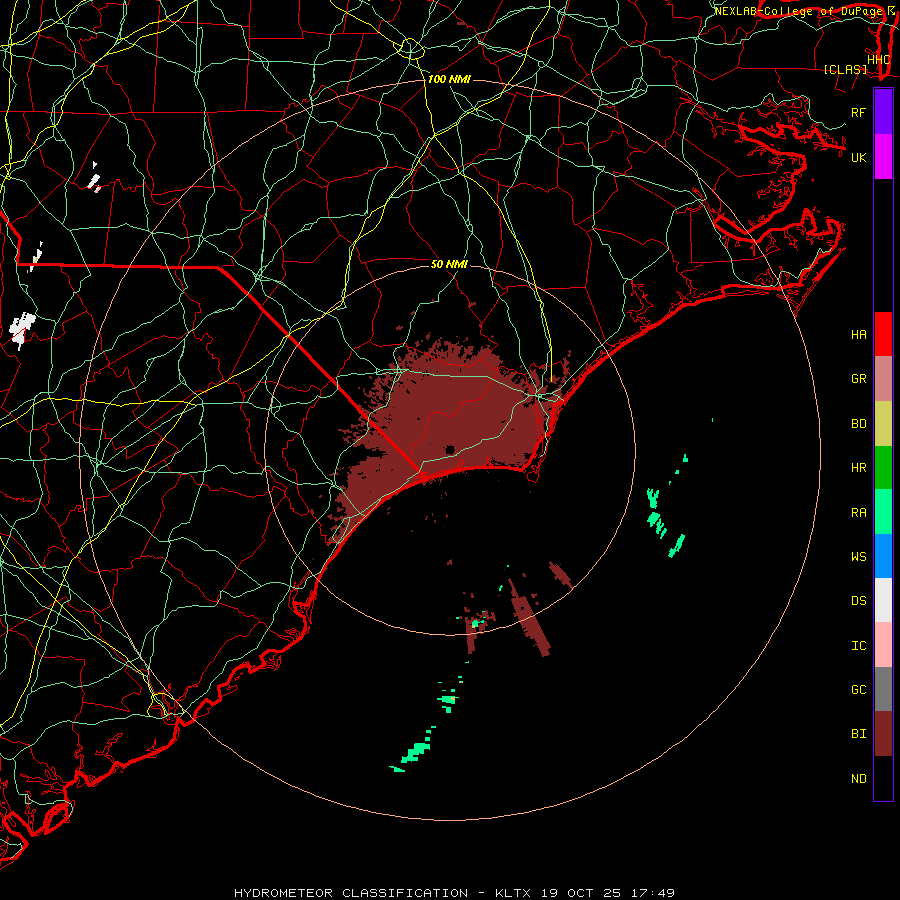Click the "BD" legend label
The width and height of the screenshot is (900, 900).
(859, 424)
